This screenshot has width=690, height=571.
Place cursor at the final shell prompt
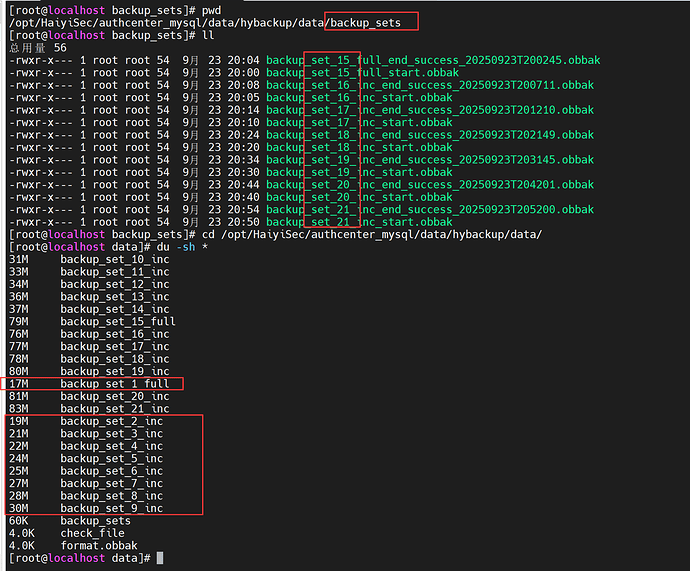pos(160,558)
